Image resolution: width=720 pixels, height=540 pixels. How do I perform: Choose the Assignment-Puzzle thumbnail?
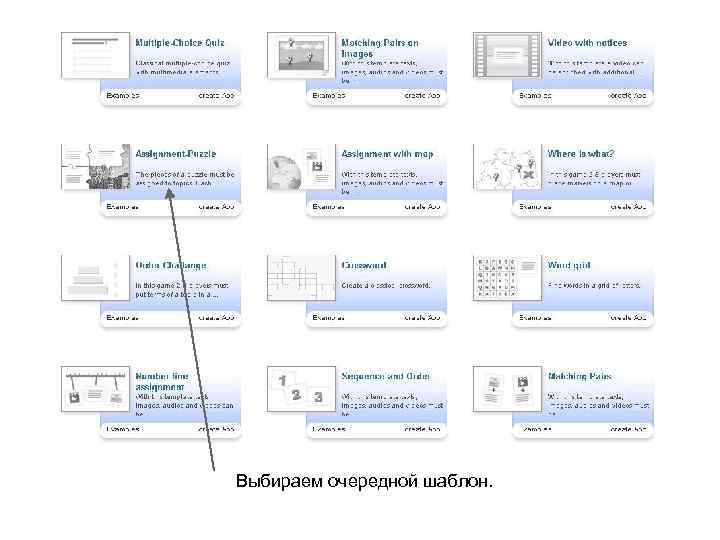[96, 167]
